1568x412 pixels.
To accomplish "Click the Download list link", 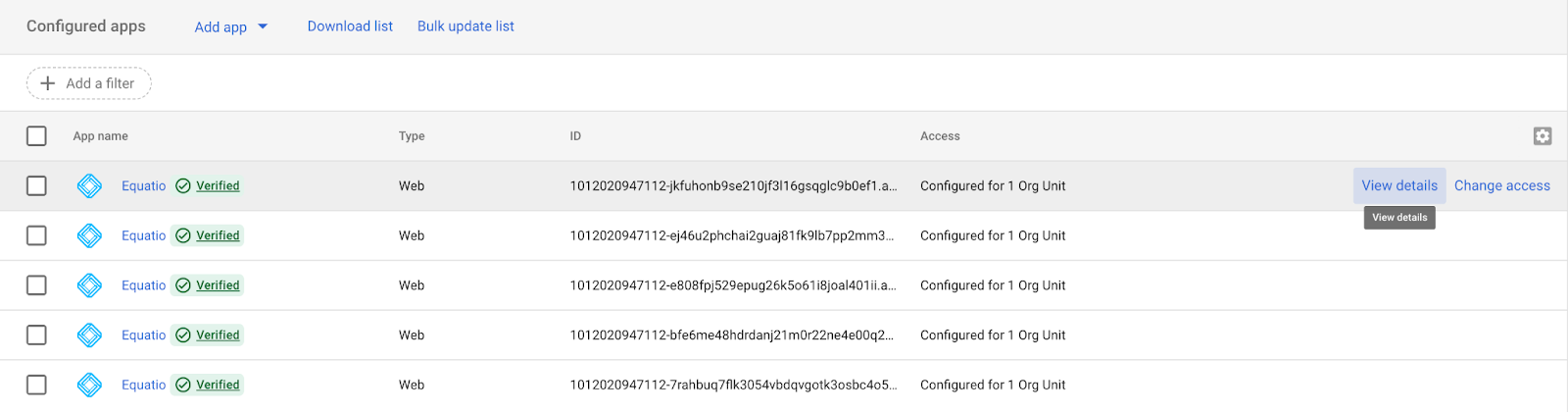I will click(350, 26).
